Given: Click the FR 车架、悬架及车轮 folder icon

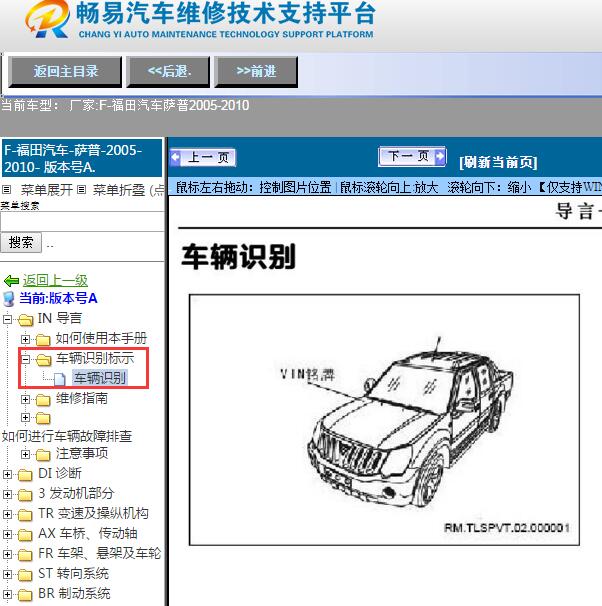Looking at the screenshot, I should [x=26, y=555].
